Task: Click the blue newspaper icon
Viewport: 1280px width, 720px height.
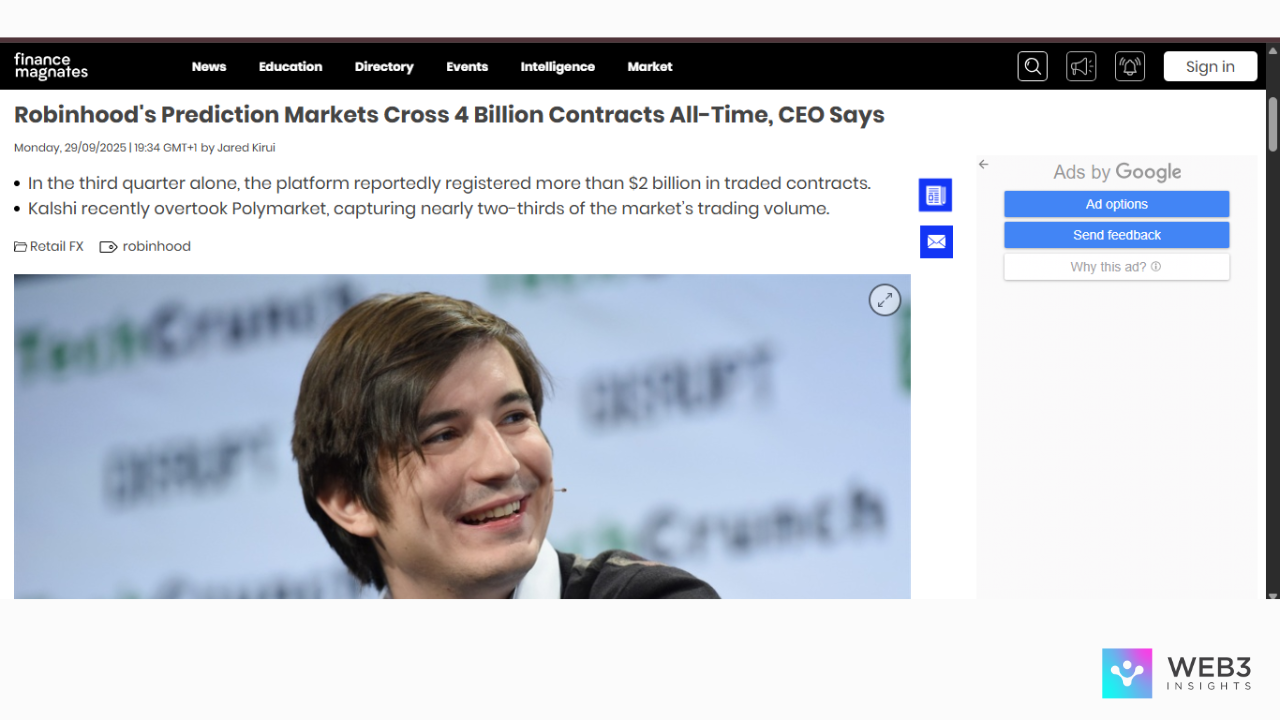Action: coord(935,195)
